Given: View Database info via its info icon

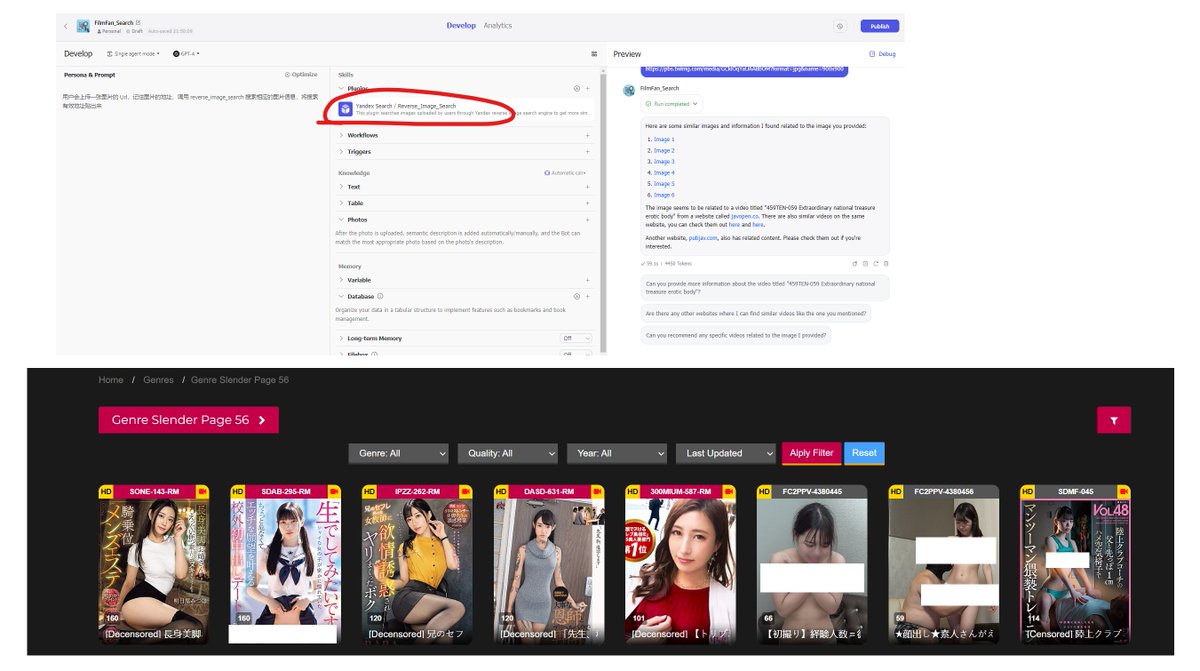Looking at the screenshot, I should 381,296.
